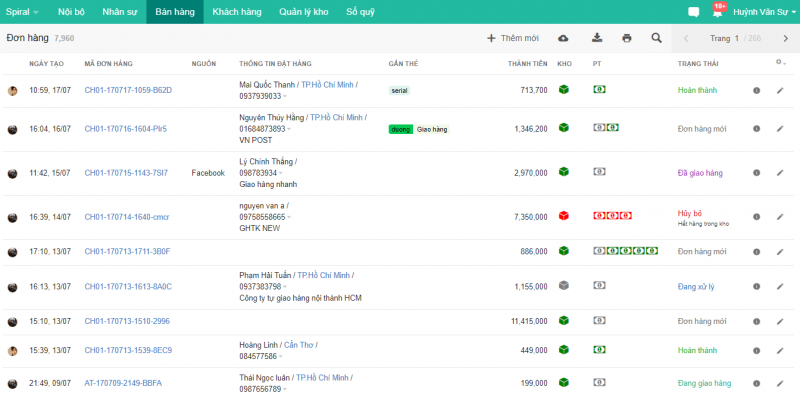Open the notifications bell with 10+ badge
The image size is (800, 393).
point(718,11)
